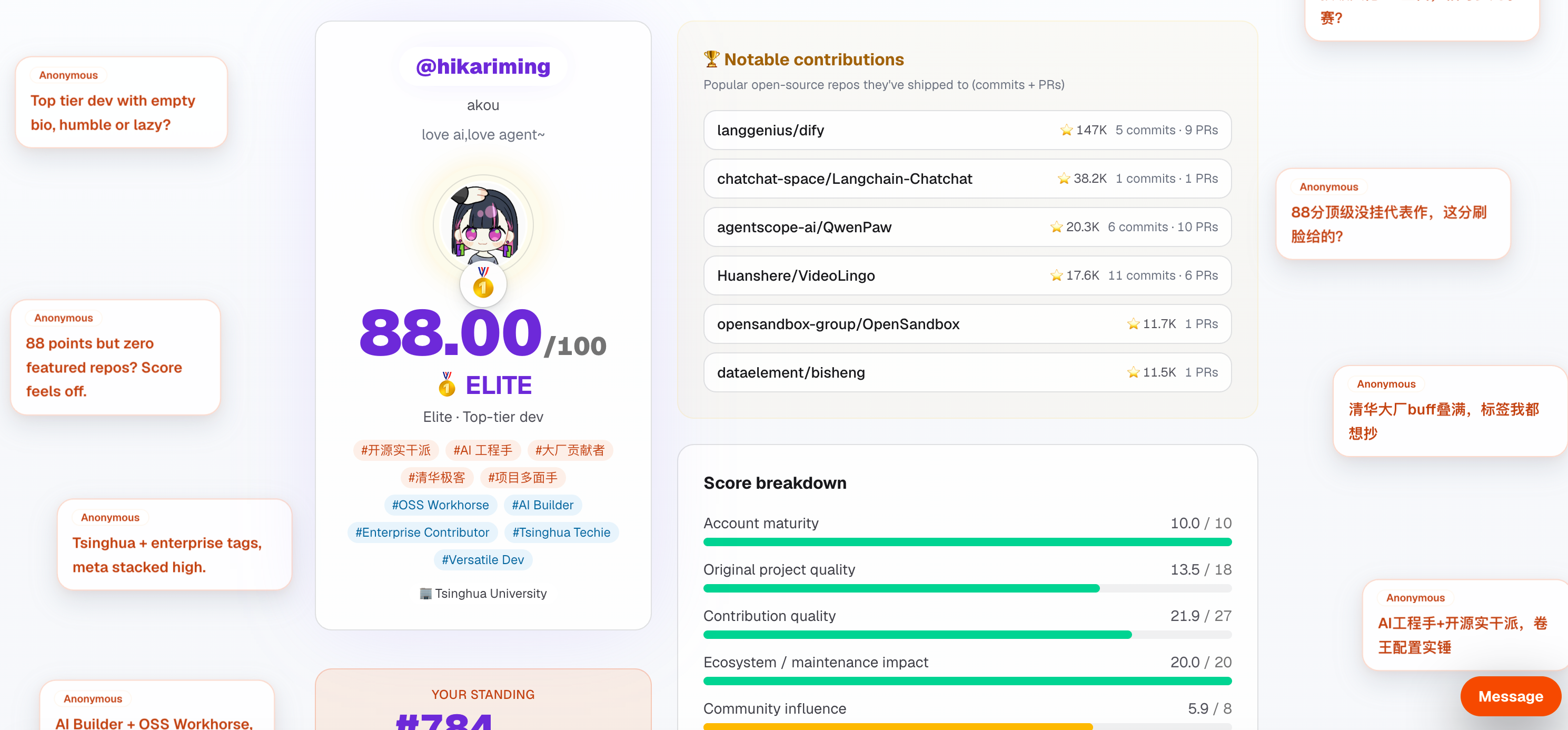The height and width of the screenshot is (730, 1568).
Task: Click the 'YOUR STANDING' label
Action: (483, 694)
